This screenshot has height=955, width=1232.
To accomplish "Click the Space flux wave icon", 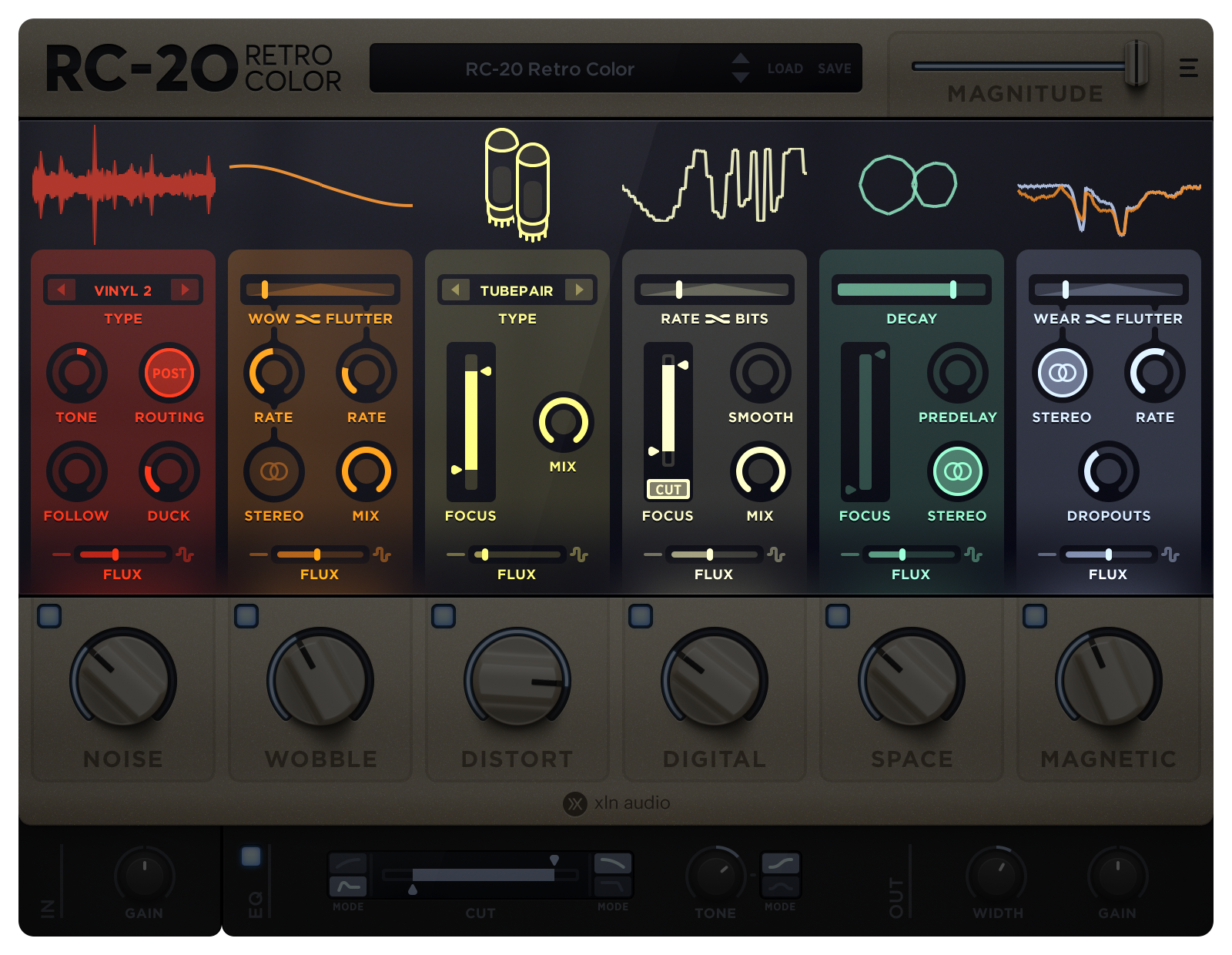I will coord(973,555).
